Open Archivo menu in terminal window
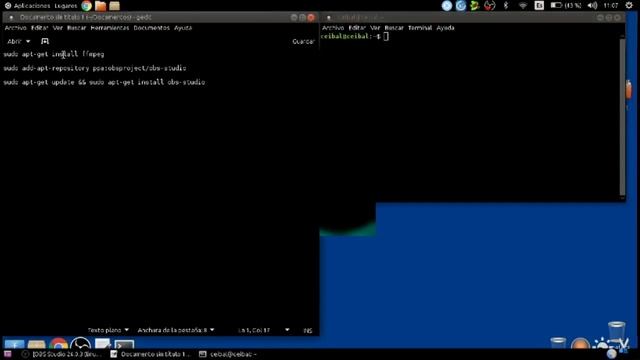This screenshot has width=640, height=360. pyautogui.click(x=333, y=28)
